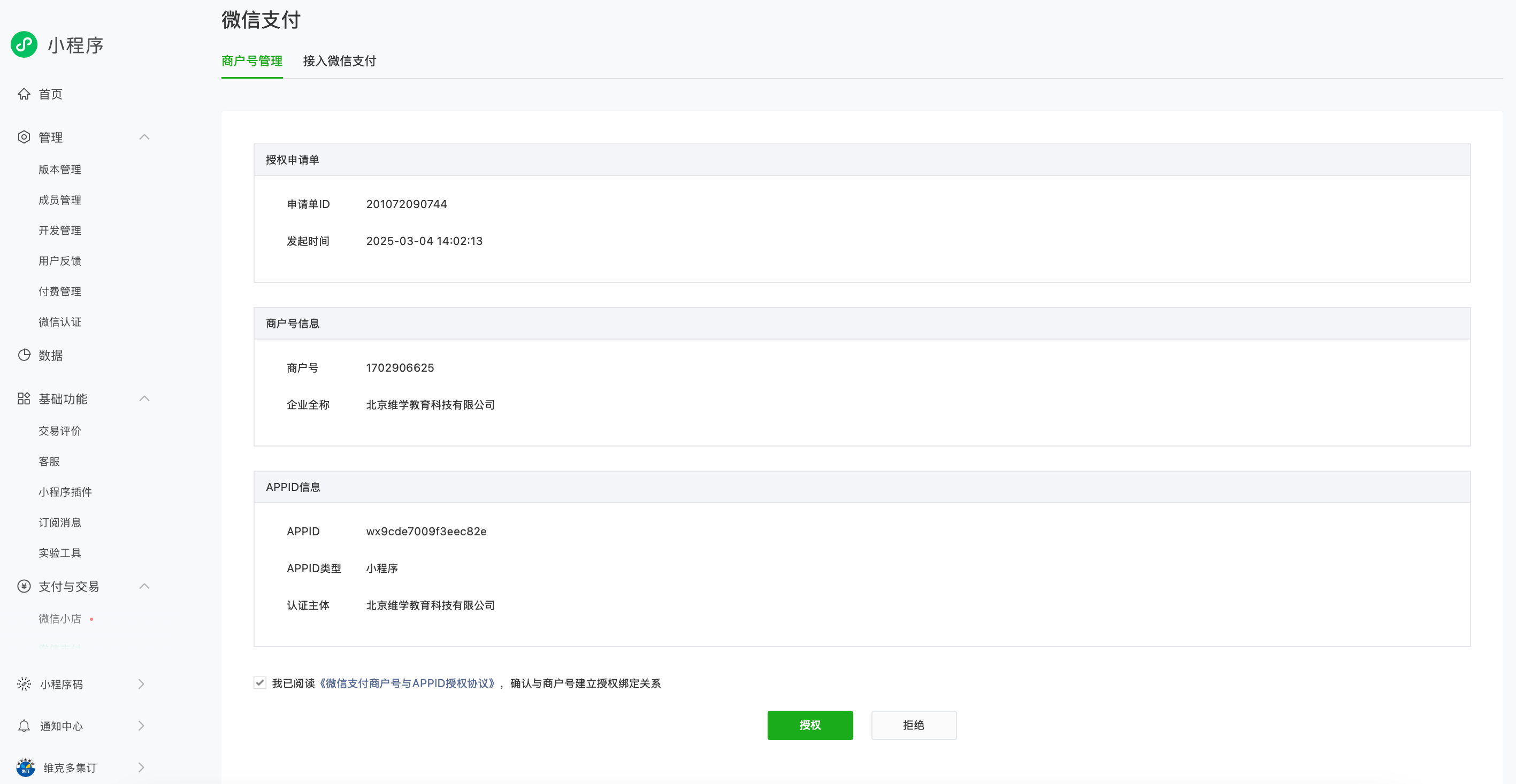Screen dimensions: 1516x784
Task: Open 首页 in the sidebar
Action: (51, 94)
